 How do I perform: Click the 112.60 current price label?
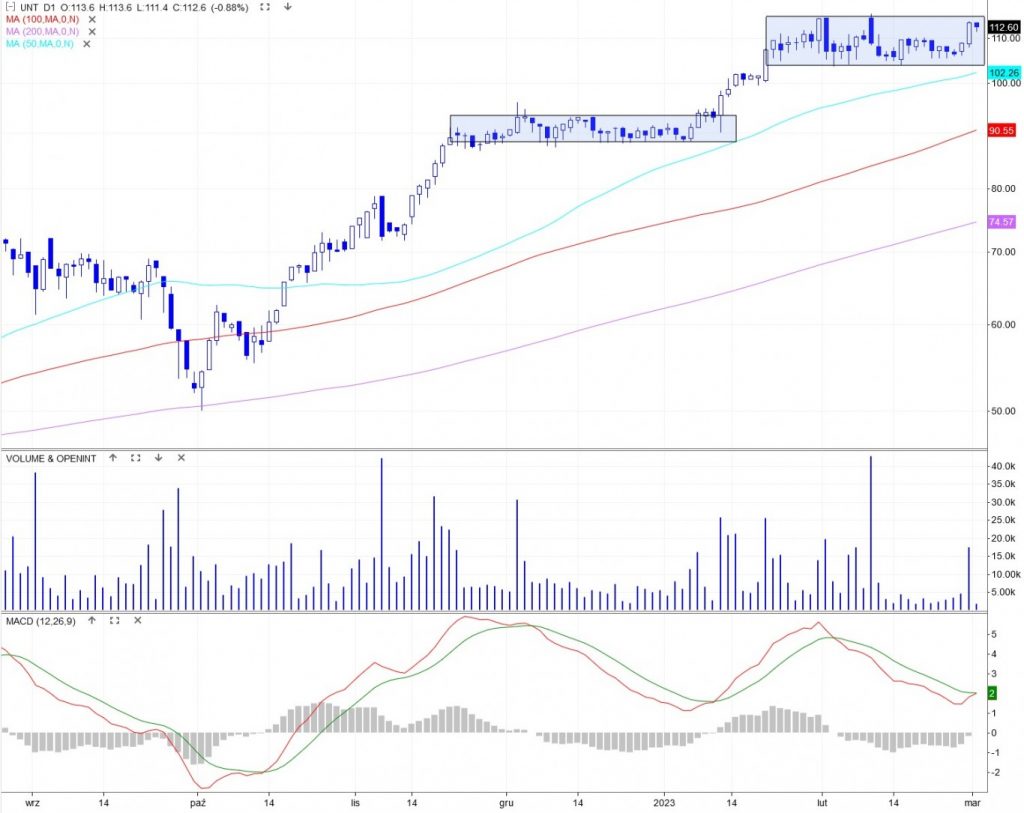pos(1003,27)
